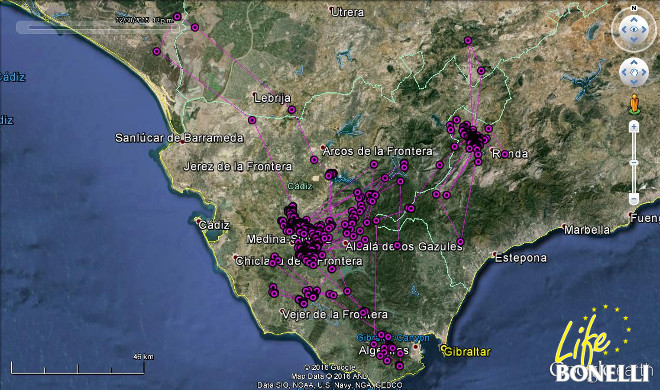Click the move-left arrow on the pan joystick
Screen dimensions: 660x390
[x=624, y=72]
